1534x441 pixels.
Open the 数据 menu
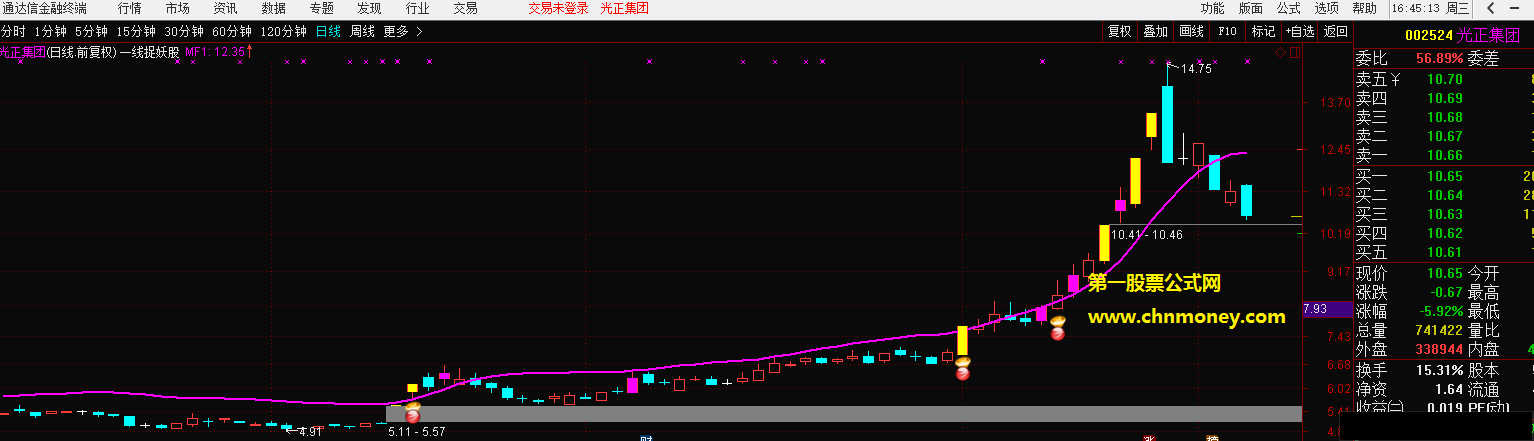(273, 8)
